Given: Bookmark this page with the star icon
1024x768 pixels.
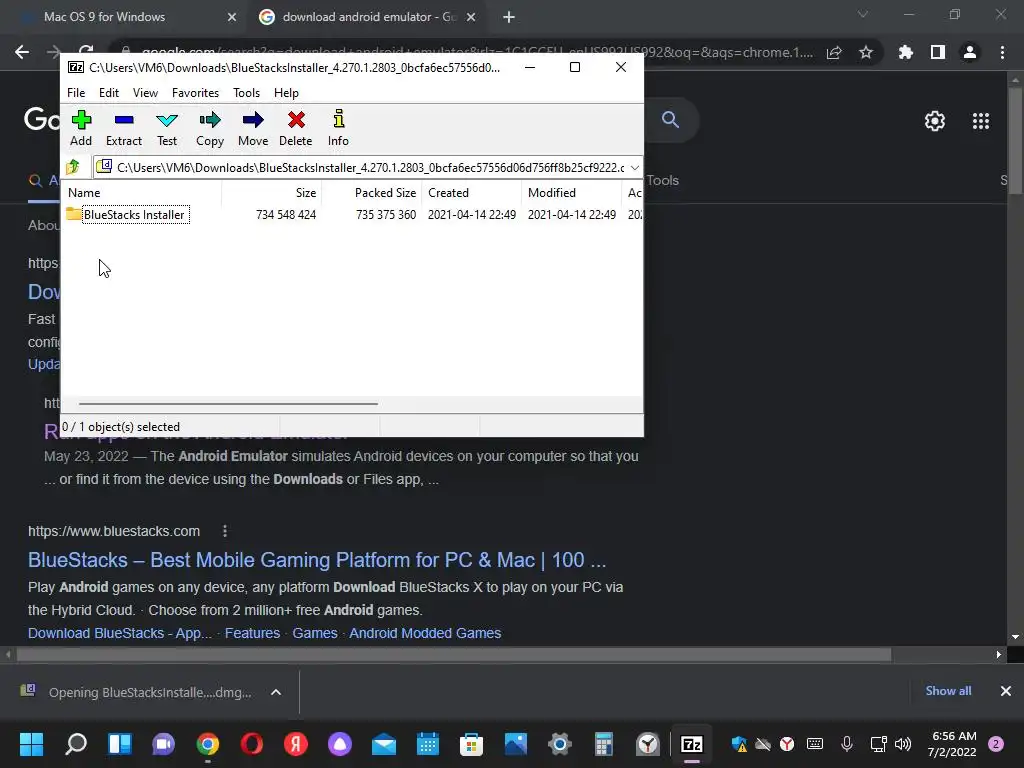Looking at the screenshot, I should tap(866, 52).
